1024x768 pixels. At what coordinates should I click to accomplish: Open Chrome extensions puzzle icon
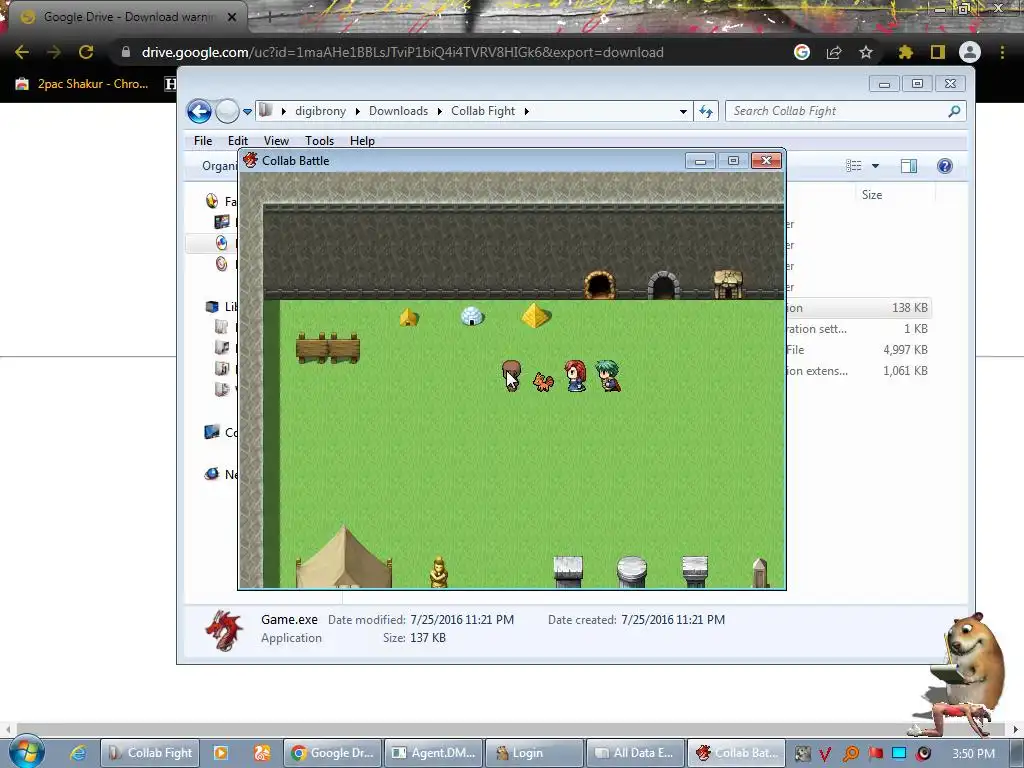[905, 52]
